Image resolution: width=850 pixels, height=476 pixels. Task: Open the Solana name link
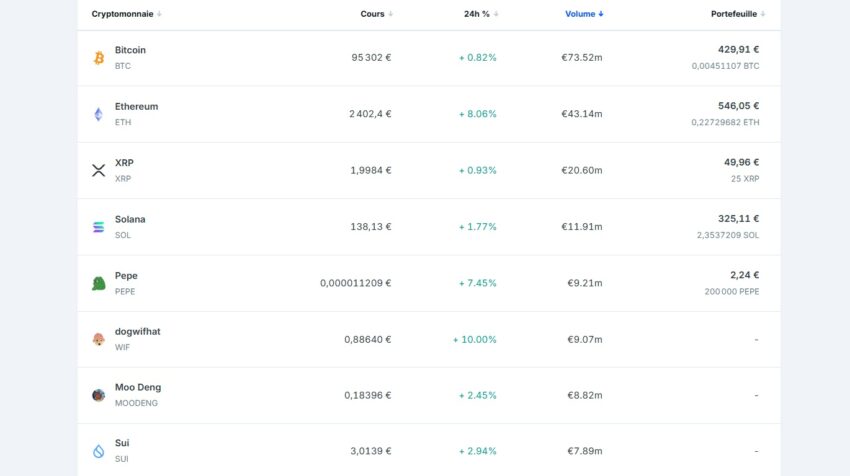point(130,219)
